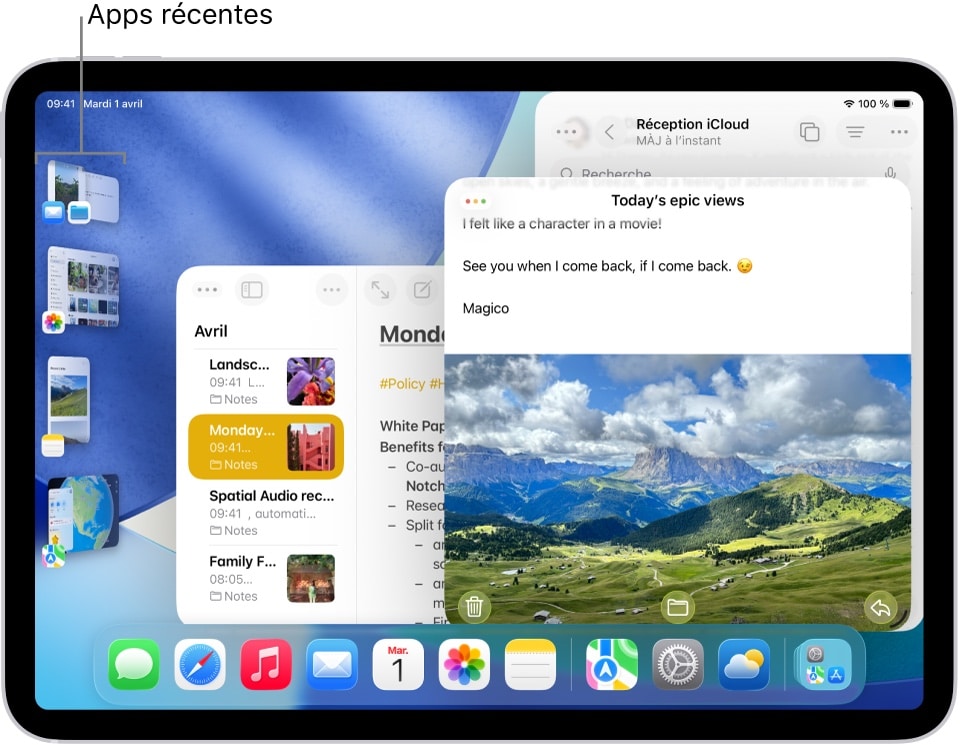The width and height of the screenshot is (963, 745).
Task: Switch to the recent Photos app window
Action: tap(82, 288)
